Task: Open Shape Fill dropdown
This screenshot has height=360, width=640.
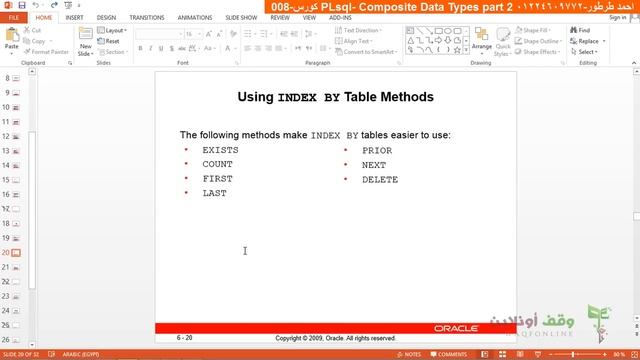Action: pos(533,31)
